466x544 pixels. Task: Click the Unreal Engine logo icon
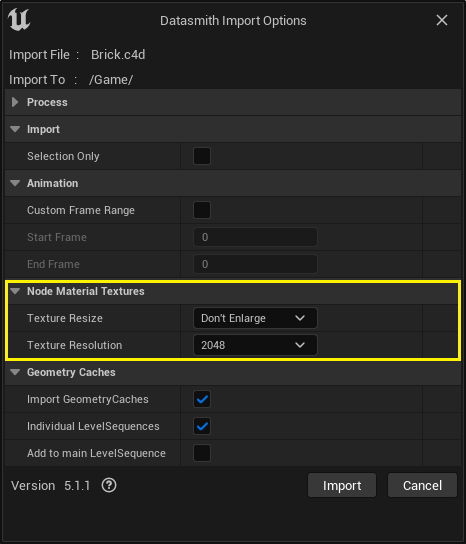pyautogui.click(x=19, y=20)
